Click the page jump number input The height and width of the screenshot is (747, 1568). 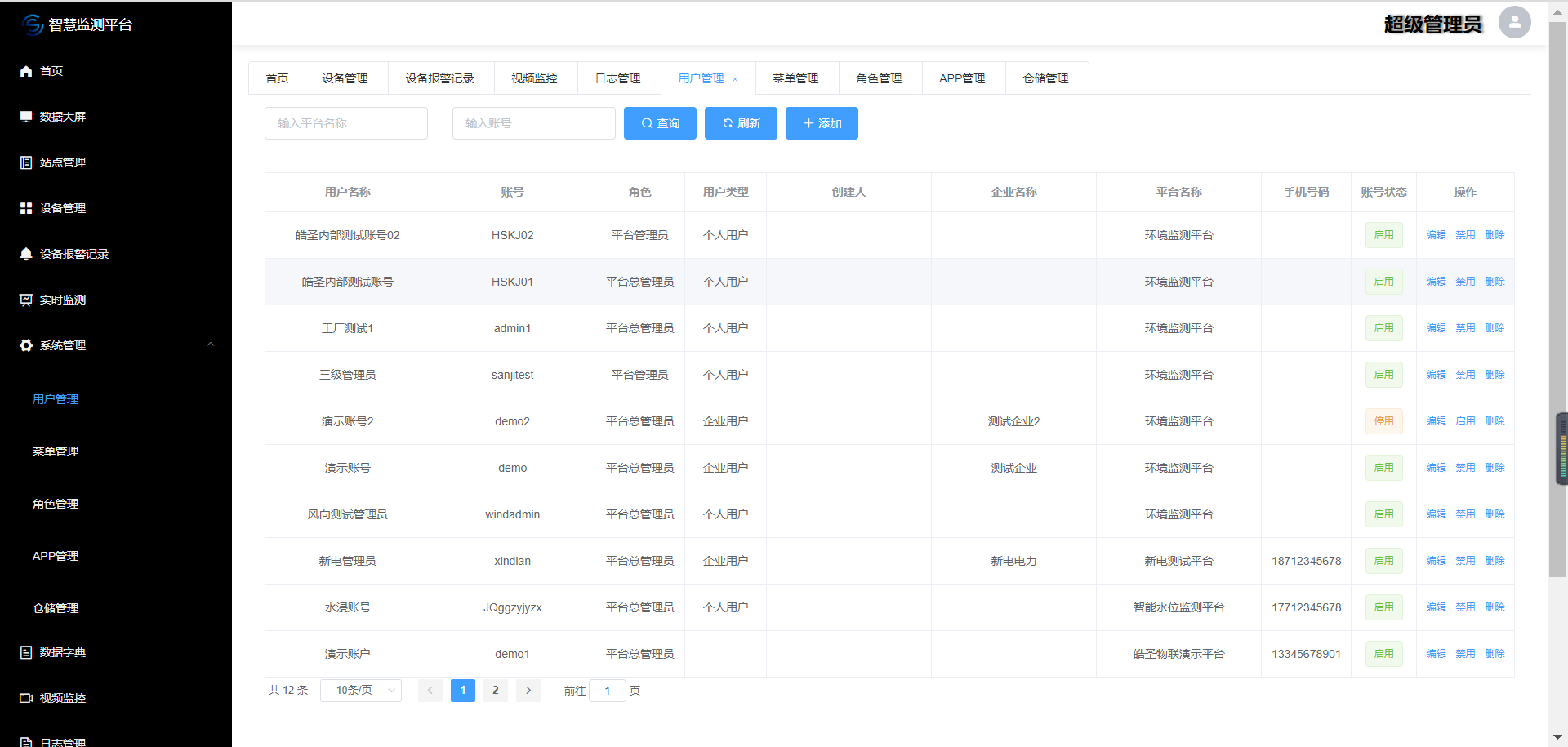click(x=608, y=691)
